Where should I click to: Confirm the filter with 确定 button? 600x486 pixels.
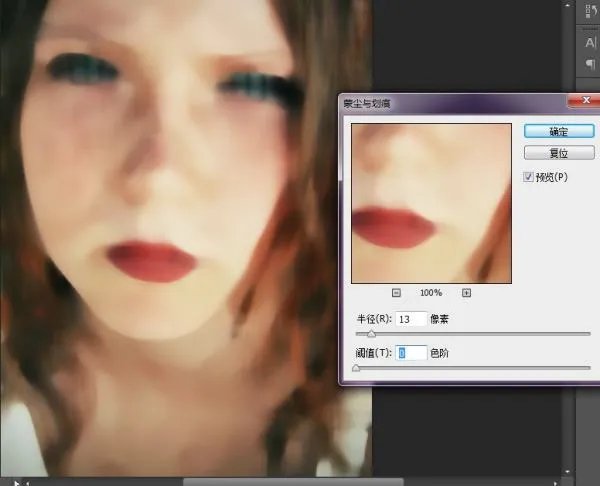coord(559,131)
